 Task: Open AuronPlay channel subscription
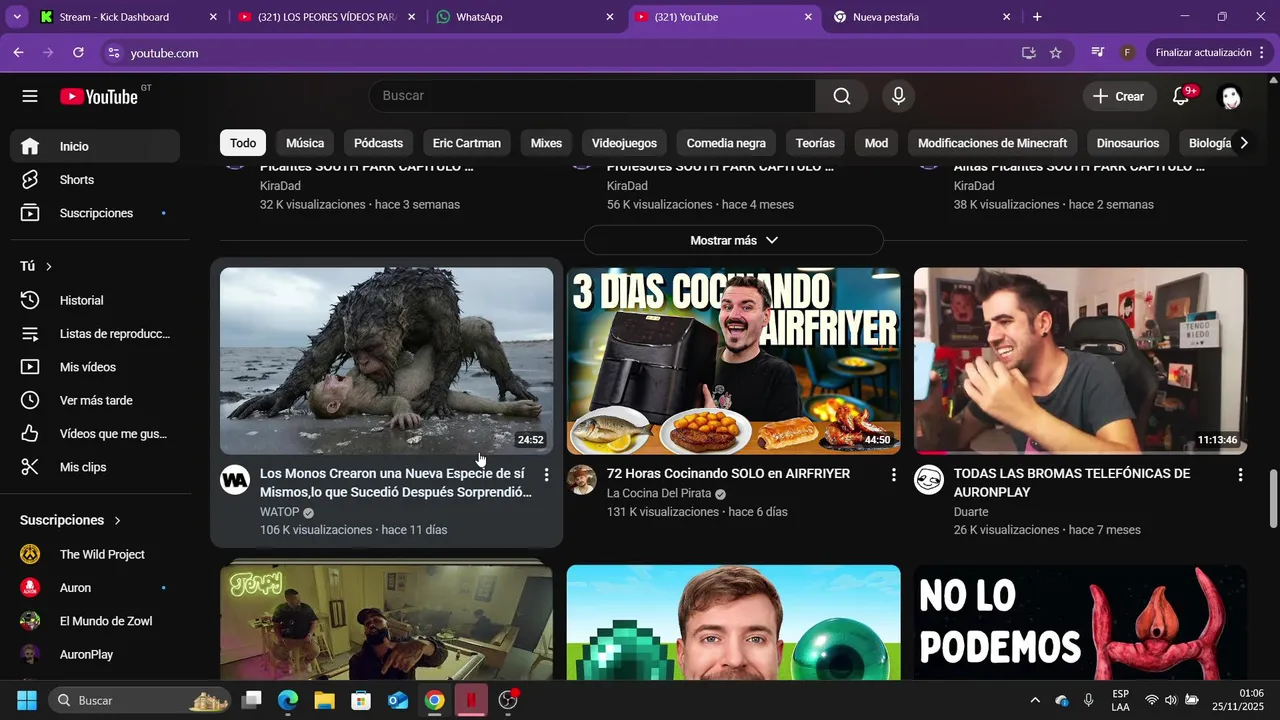95,654
